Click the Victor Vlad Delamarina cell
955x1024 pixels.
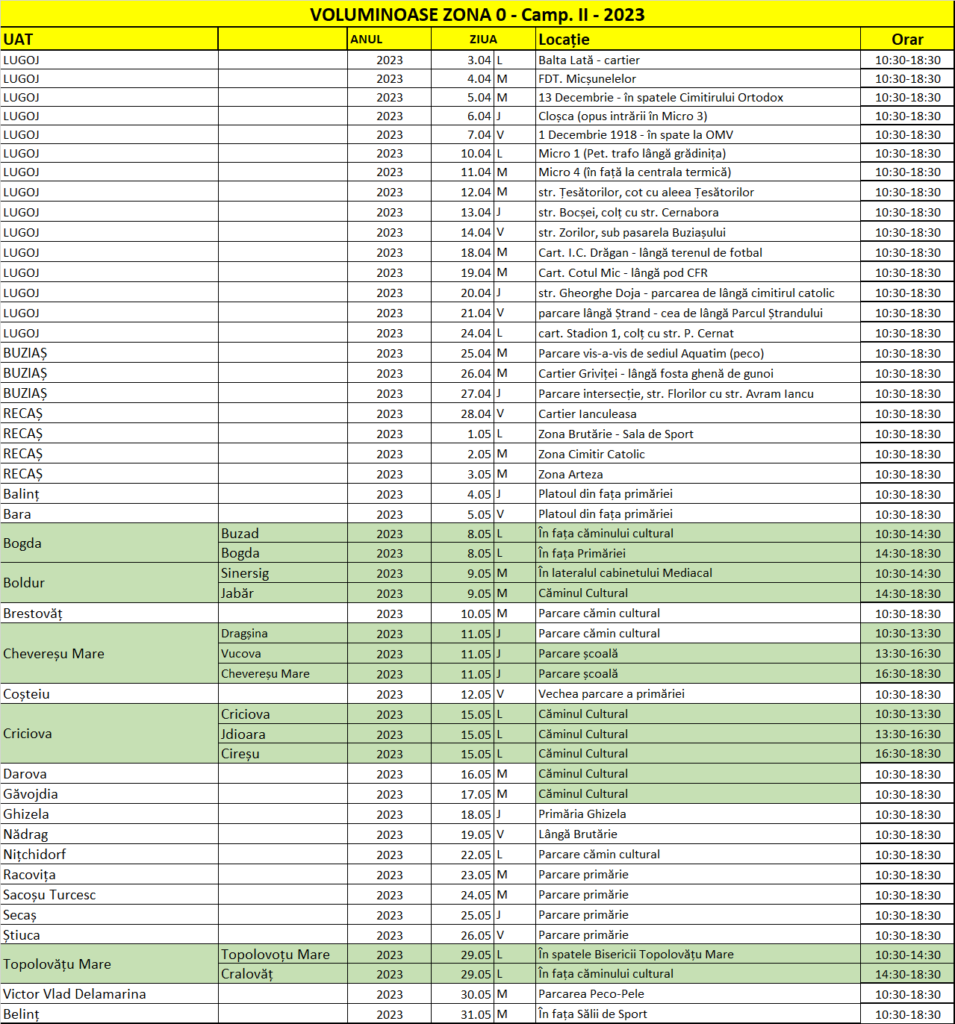(109, 994)
